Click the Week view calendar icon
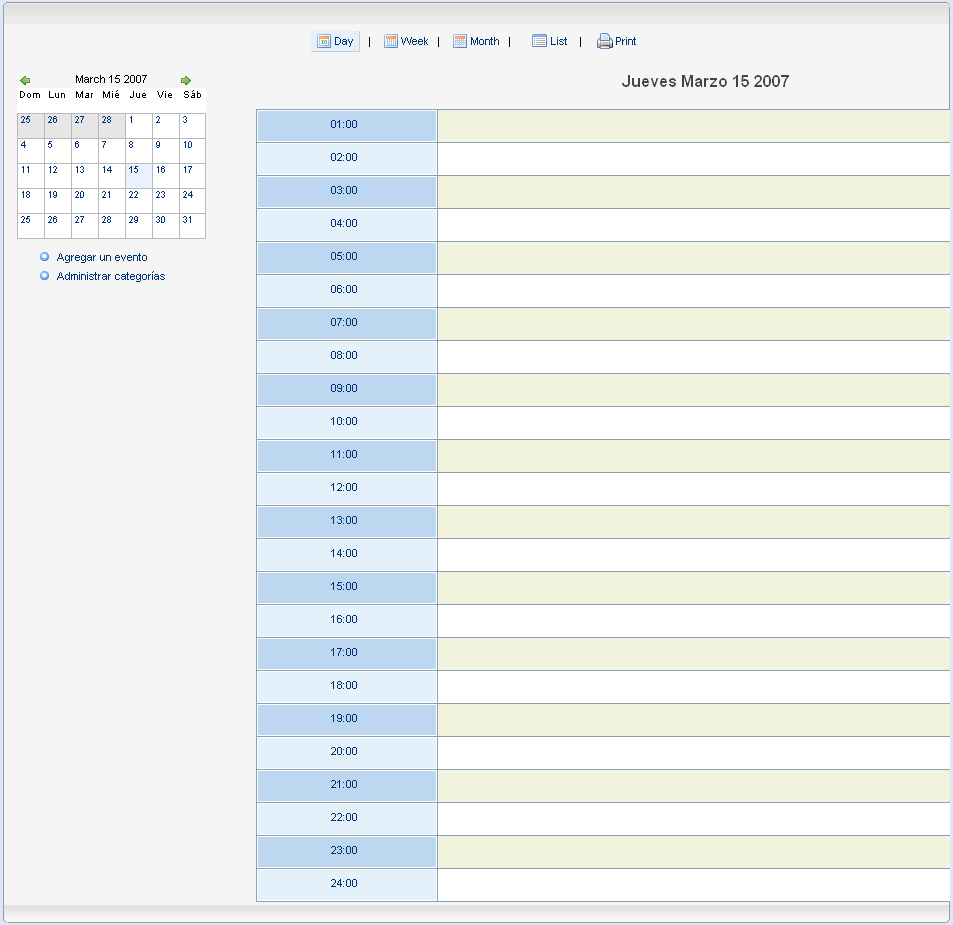Screen dimensions: 953x925 (391, 41)
